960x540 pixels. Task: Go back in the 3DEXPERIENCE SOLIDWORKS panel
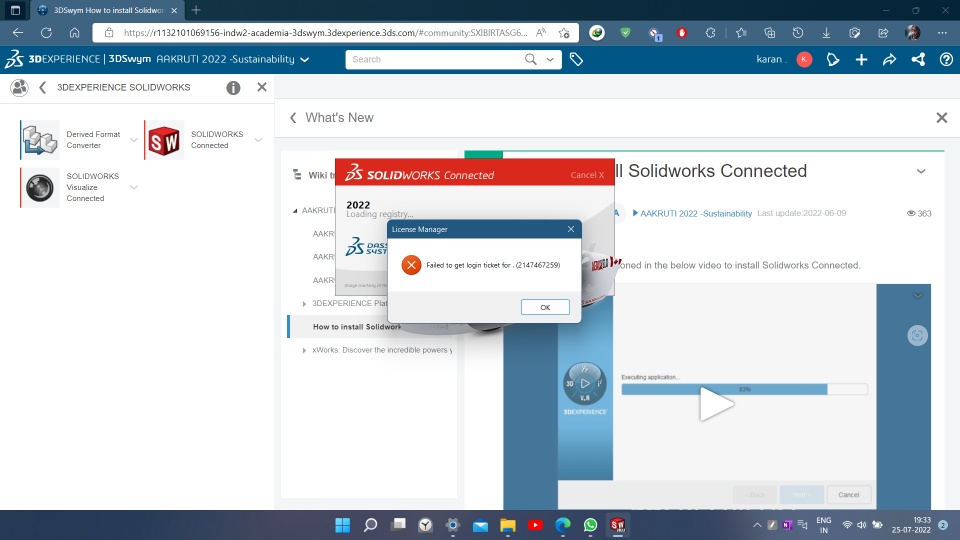point(42,88)
